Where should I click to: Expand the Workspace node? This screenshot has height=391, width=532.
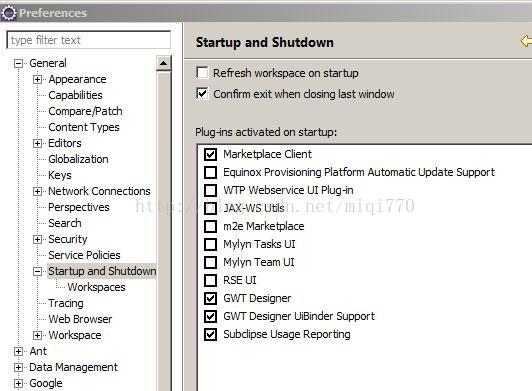click(x=37, y=335)
